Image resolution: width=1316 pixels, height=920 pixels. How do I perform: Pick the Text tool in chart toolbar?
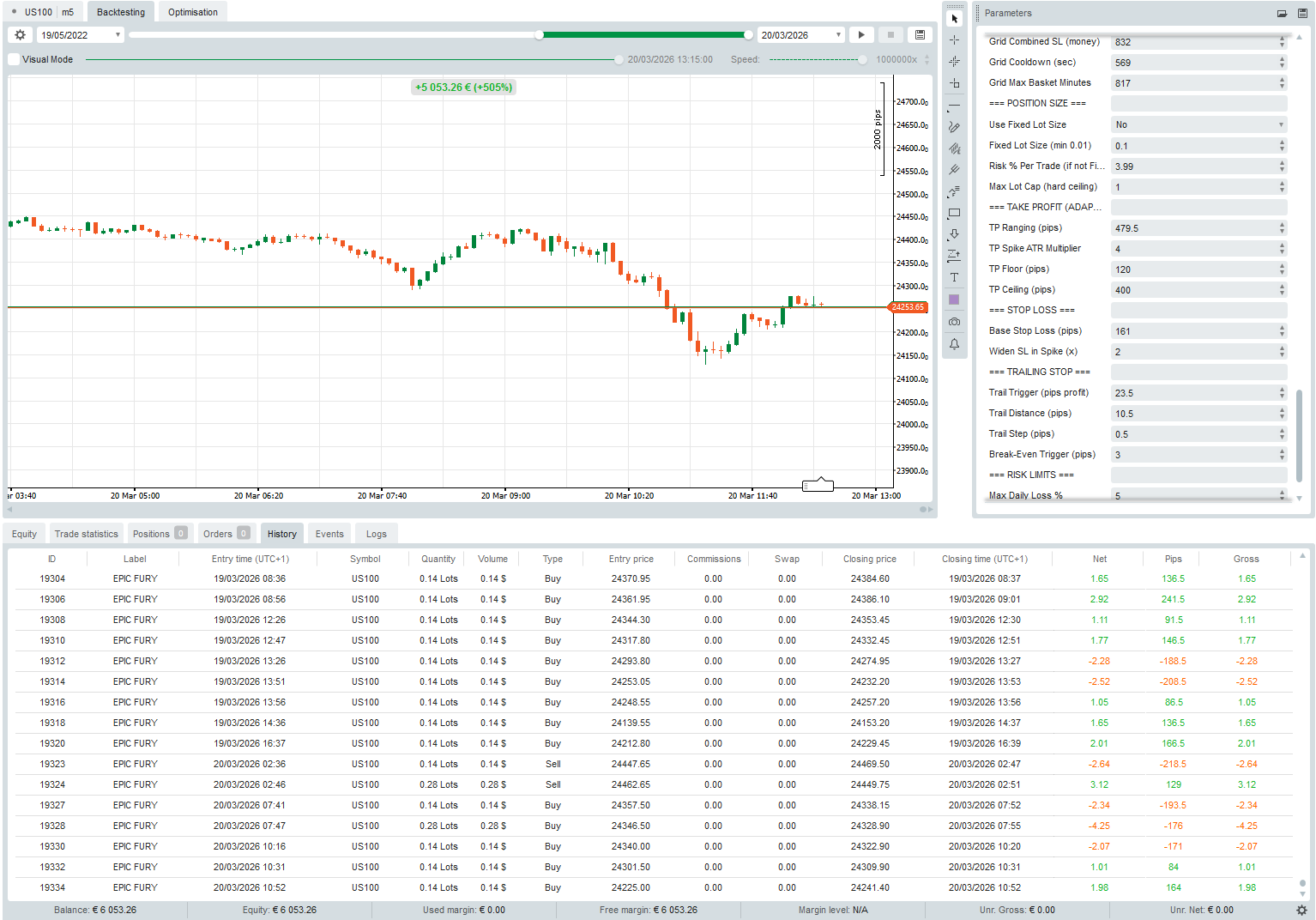pyautogui.click(x=954, y=277)
